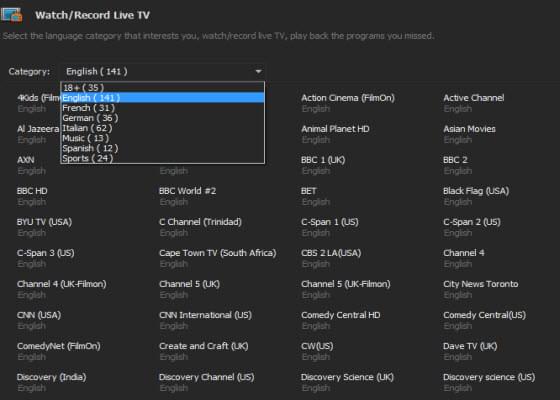Select Cape Town TV (South Africa)

[x=217, y=253]
